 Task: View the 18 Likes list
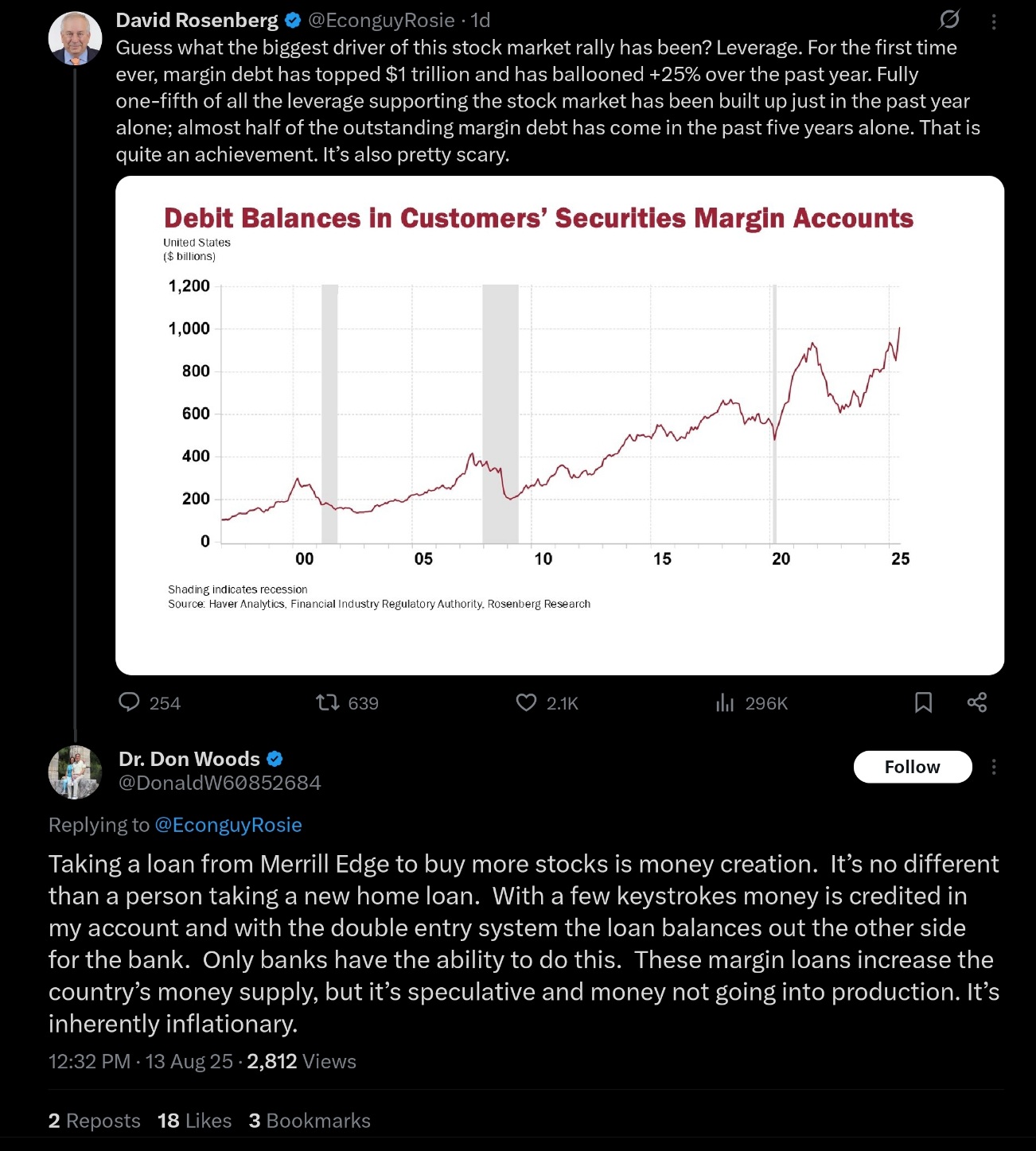click(x=194, y=1121)
